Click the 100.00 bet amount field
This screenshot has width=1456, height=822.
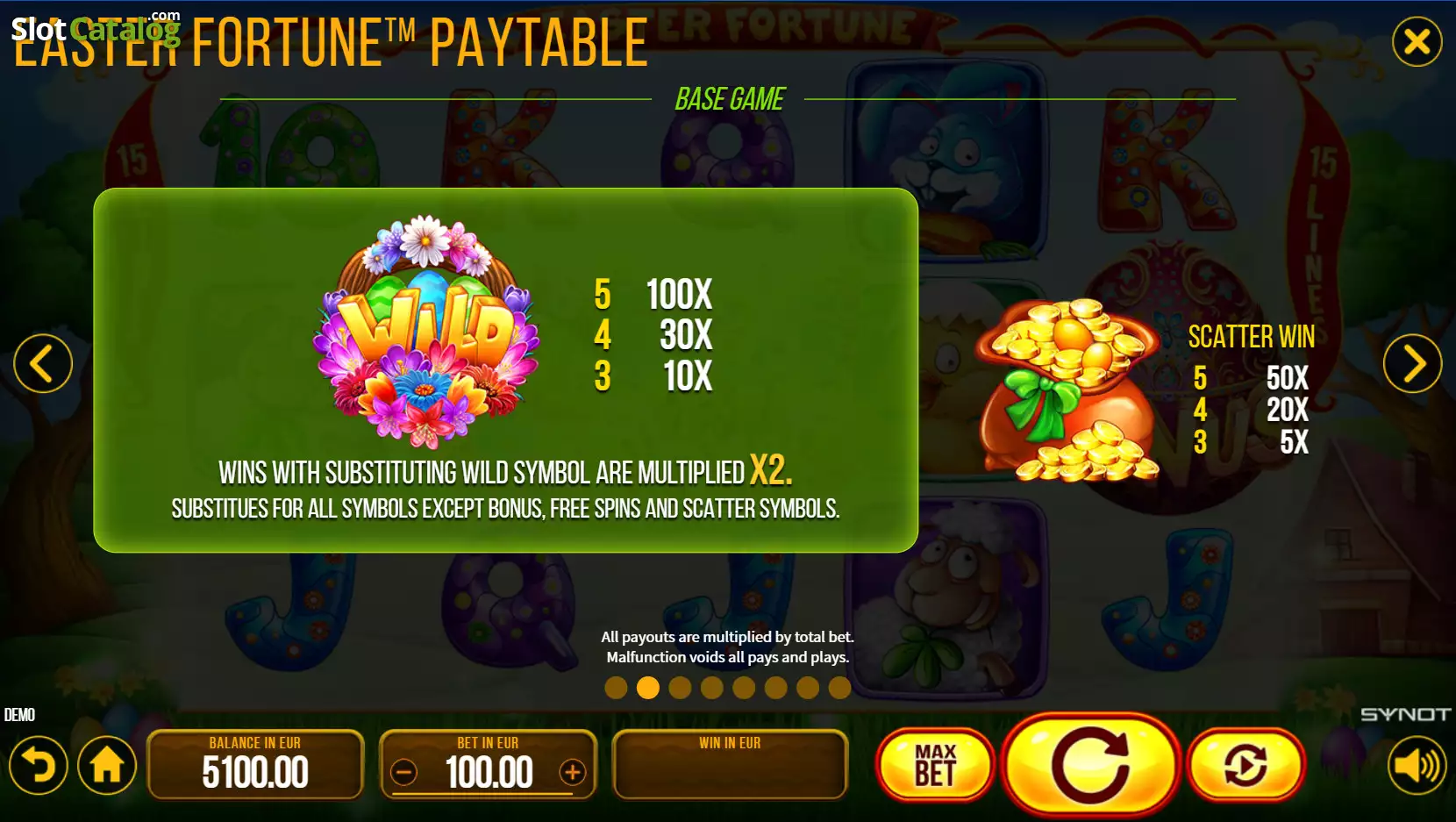click(489, 773)
